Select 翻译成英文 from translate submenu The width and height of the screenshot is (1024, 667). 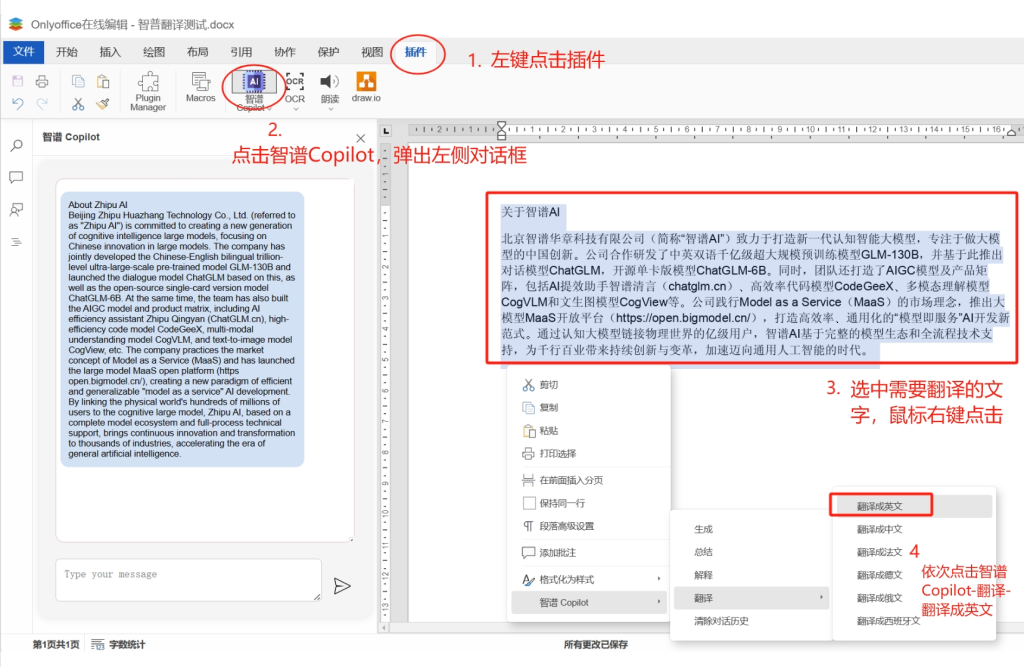coord(880,506)
